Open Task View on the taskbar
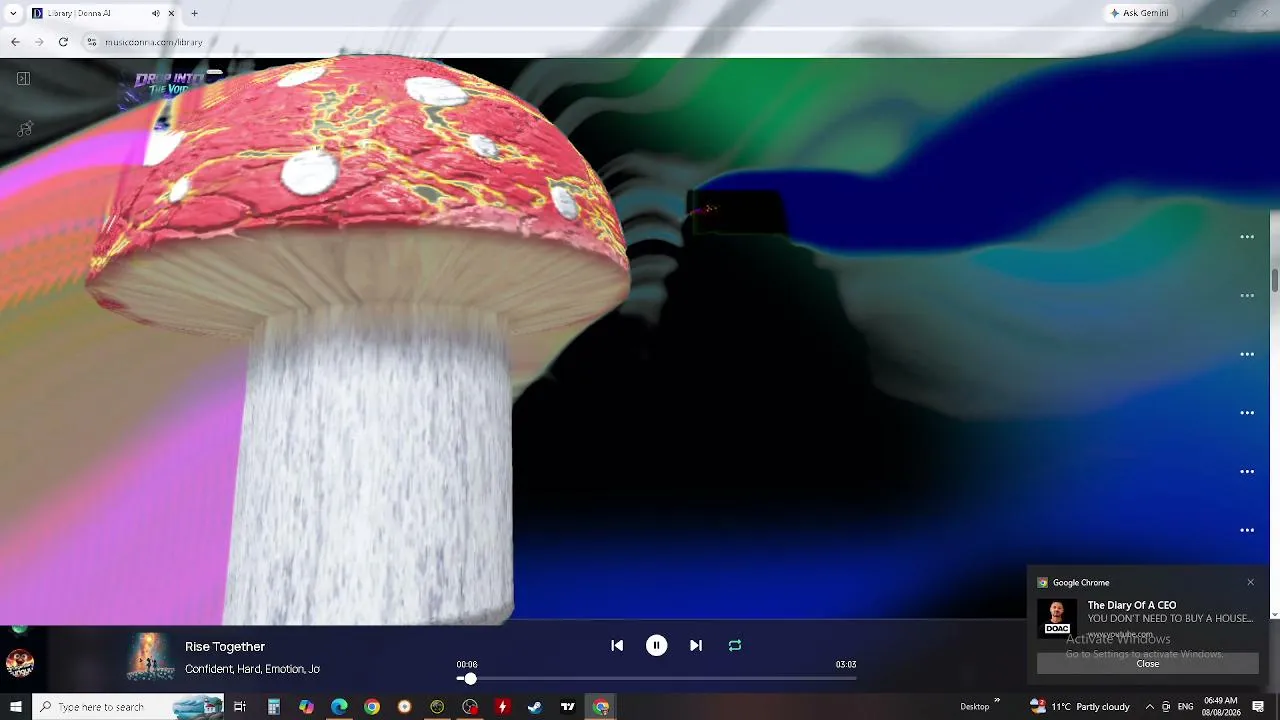 pos(240,707)
